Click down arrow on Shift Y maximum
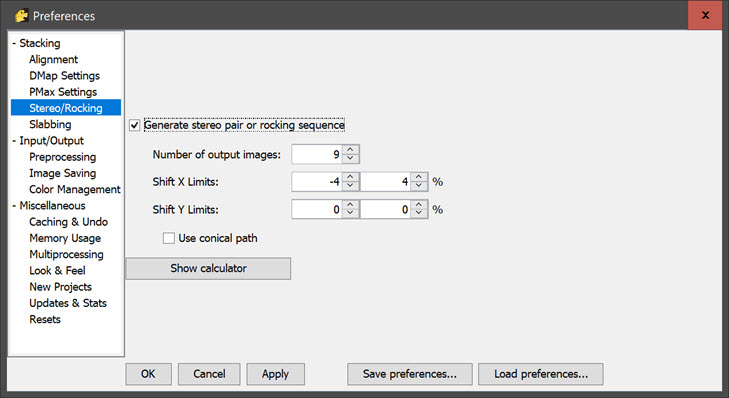Viewport: 729px width, 398px height. (419, 214)
